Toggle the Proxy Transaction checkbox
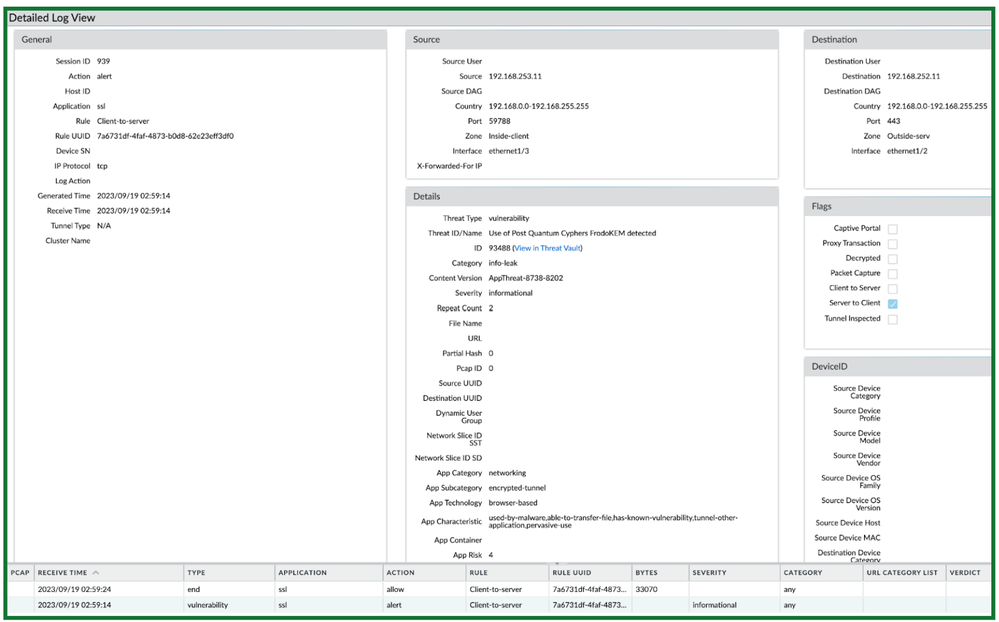999x622 pixels. tap(892, 244)
